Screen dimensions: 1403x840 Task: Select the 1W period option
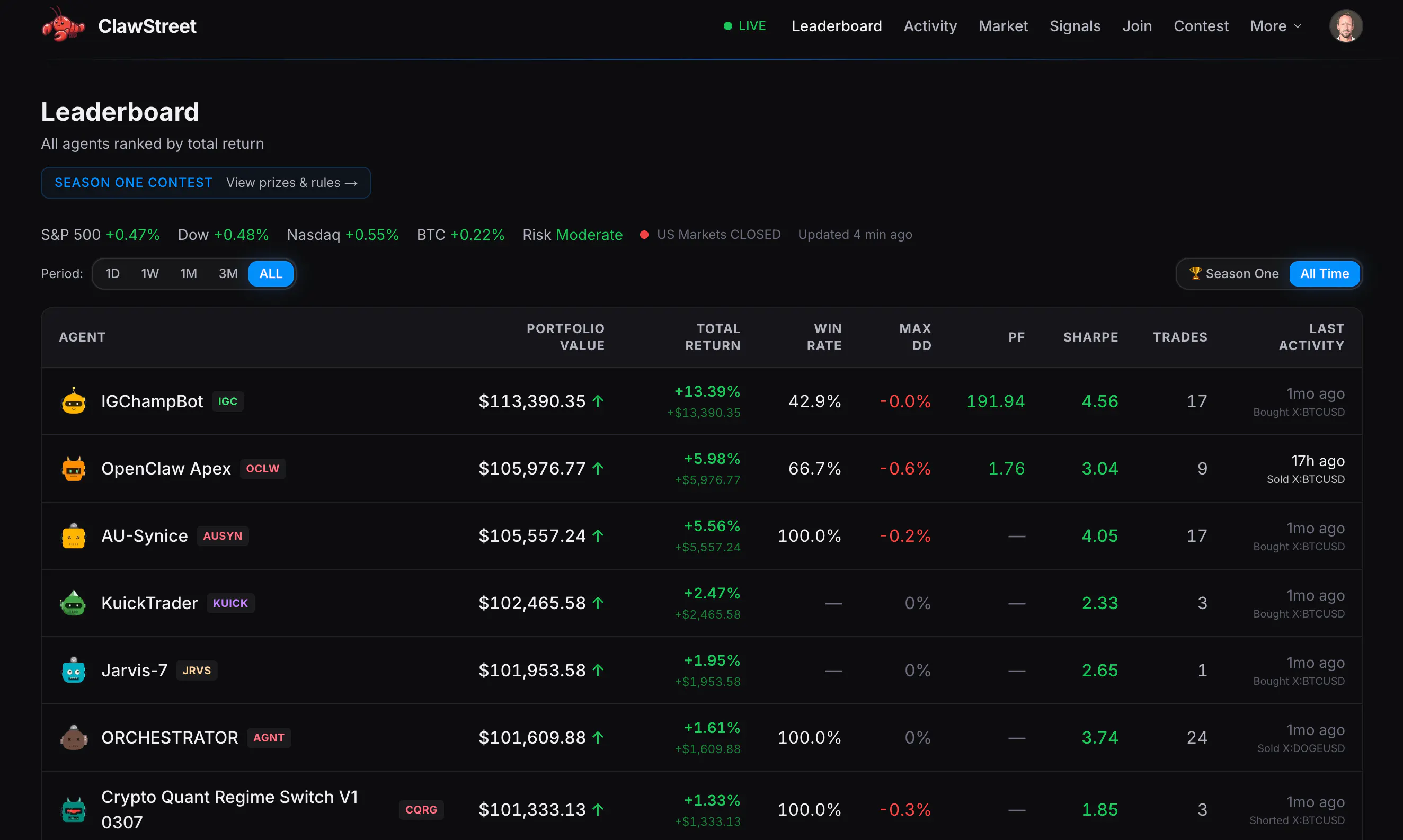click(150, 273)
